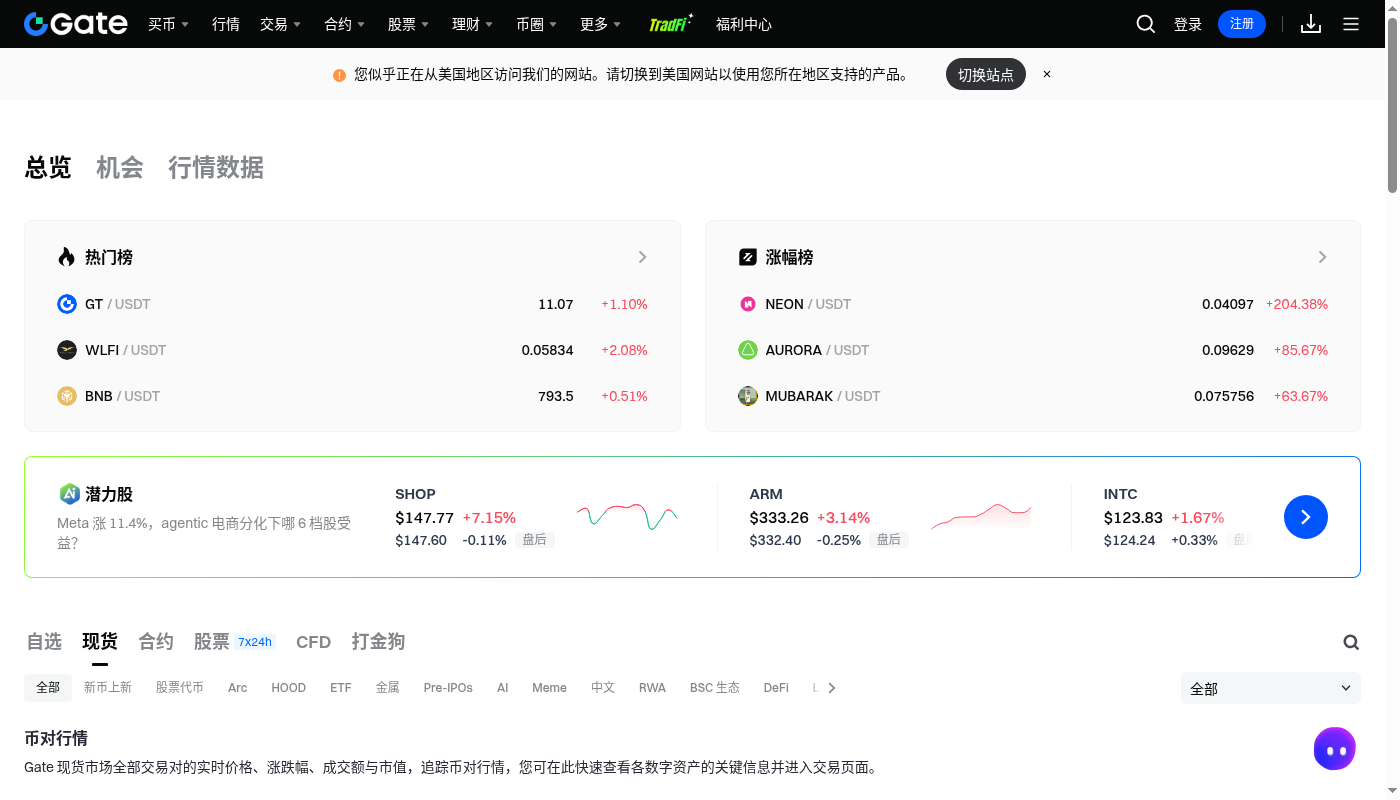Filter by DeFi category
1400x800 pixels.
(x=776, y=688)
